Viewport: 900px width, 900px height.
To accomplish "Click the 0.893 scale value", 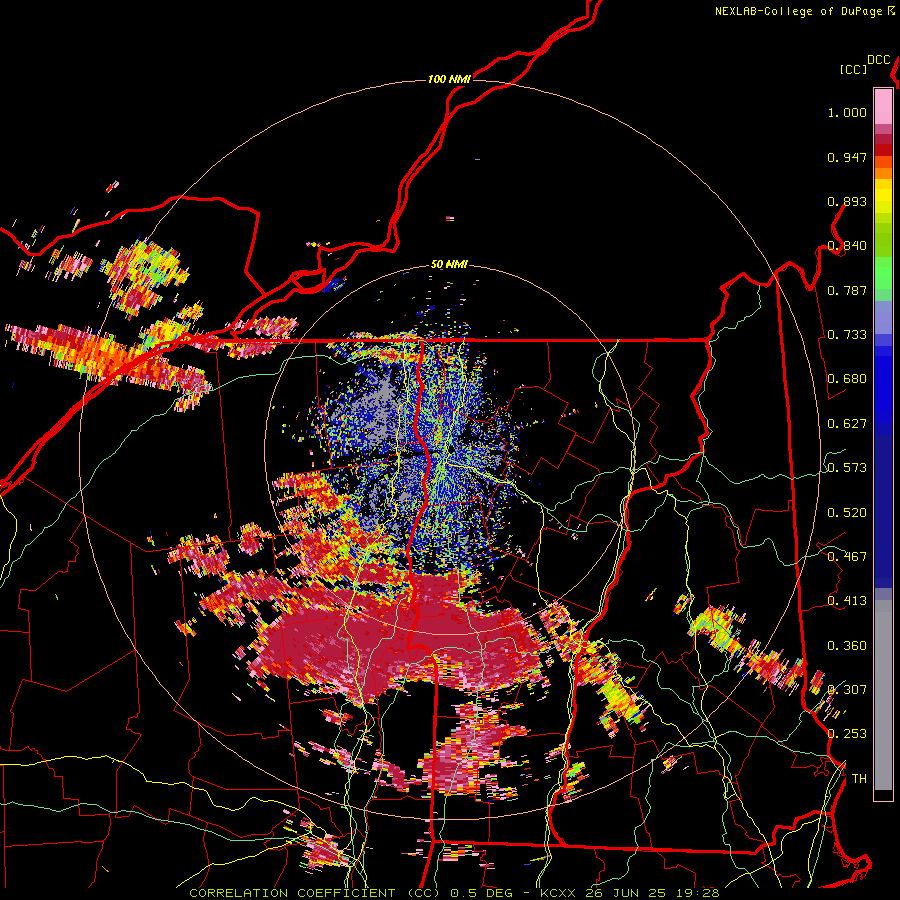I will click(847, 201).
